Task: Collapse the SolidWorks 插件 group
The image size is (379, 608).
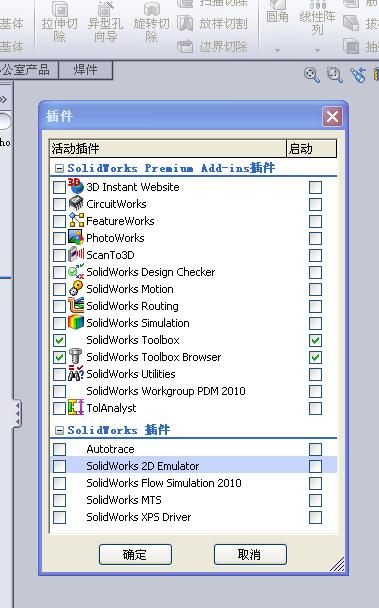Action: [59, 430]
